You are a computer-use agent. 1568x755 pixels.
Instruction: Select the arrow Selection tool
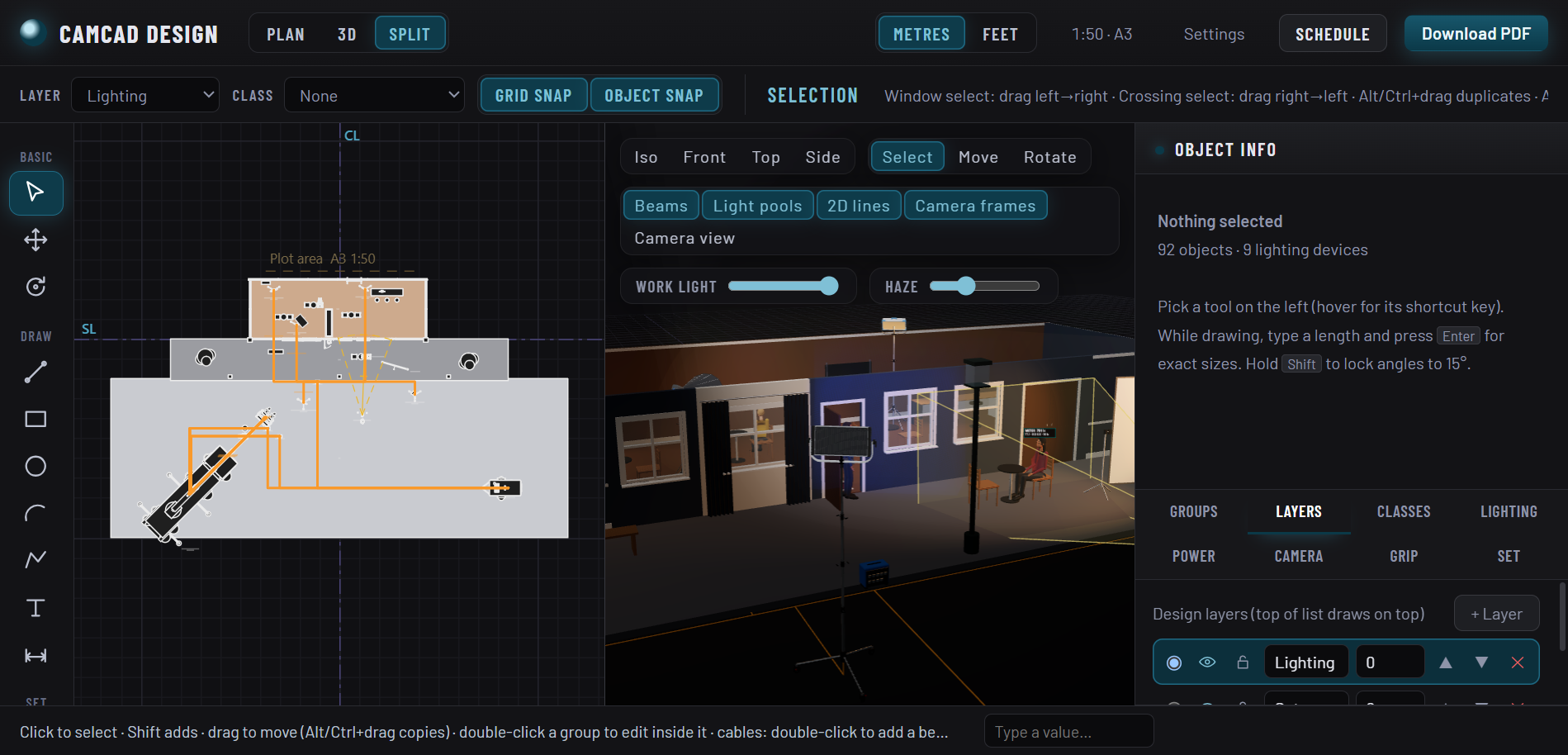coord(36,192)
